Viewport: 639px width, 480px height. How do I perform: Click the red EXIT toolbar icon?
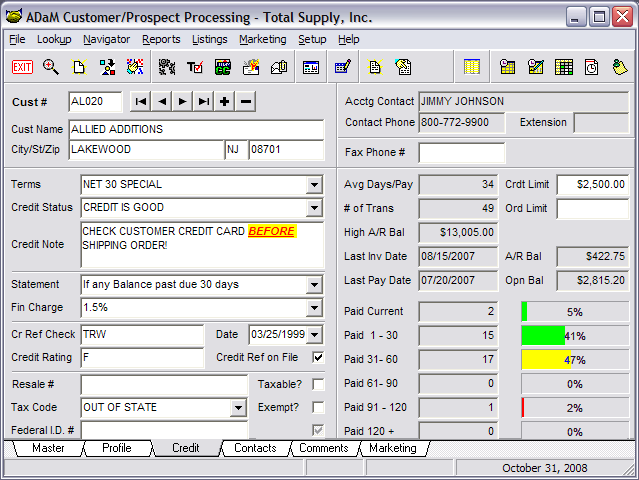22,67
